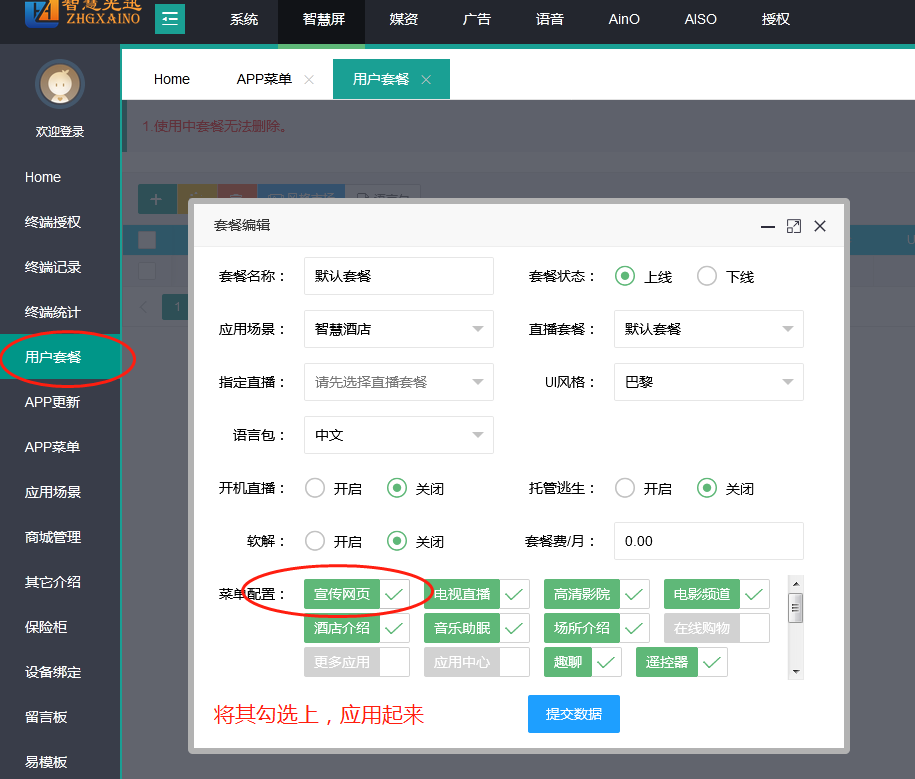915x779 pixels.
Task: Open the 应用场景 dropdown showing 智慧酒店
Action: click(398, 329)
